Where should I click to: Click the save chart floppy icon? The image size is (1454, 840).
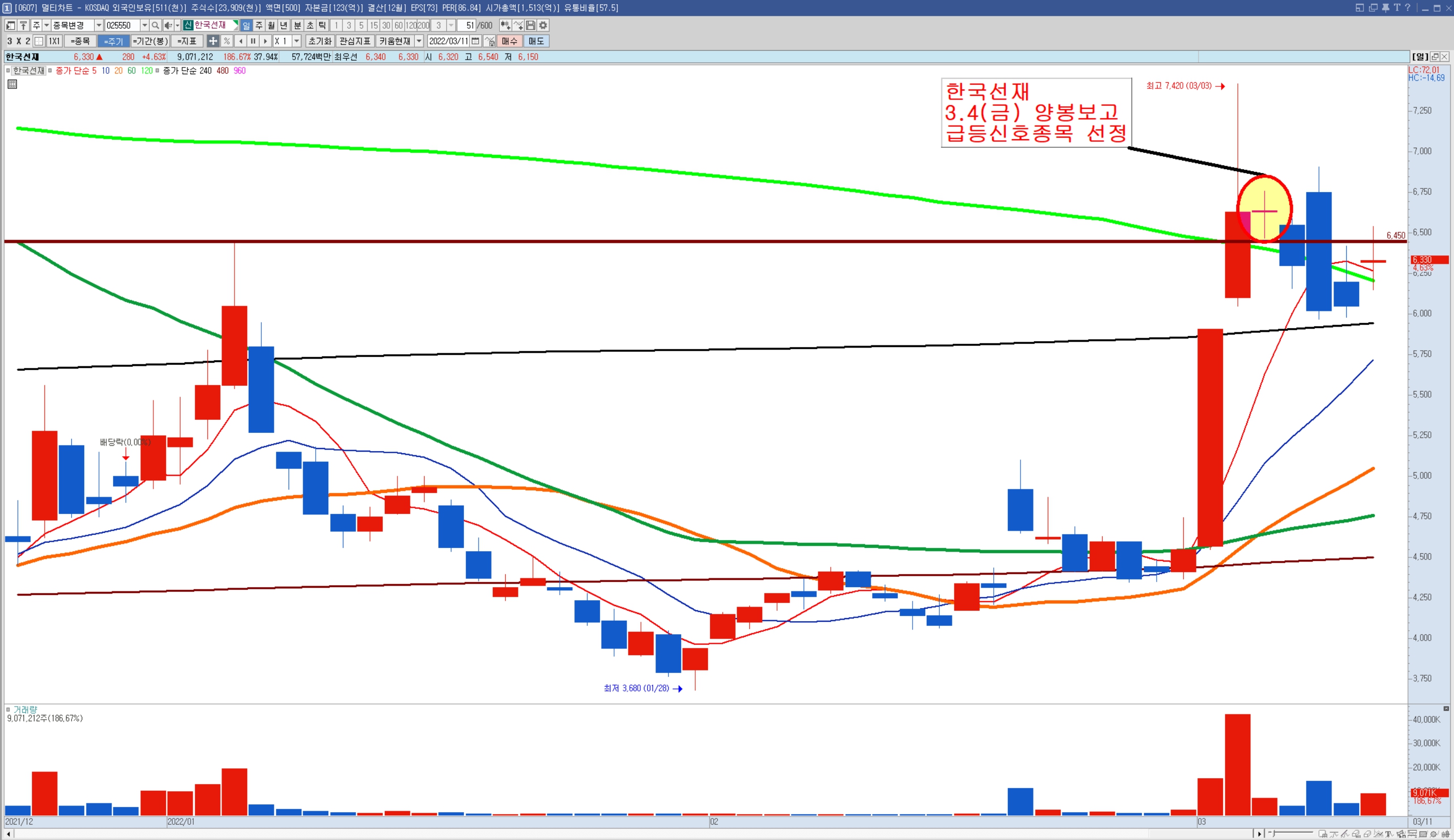[x=530, y=26]
